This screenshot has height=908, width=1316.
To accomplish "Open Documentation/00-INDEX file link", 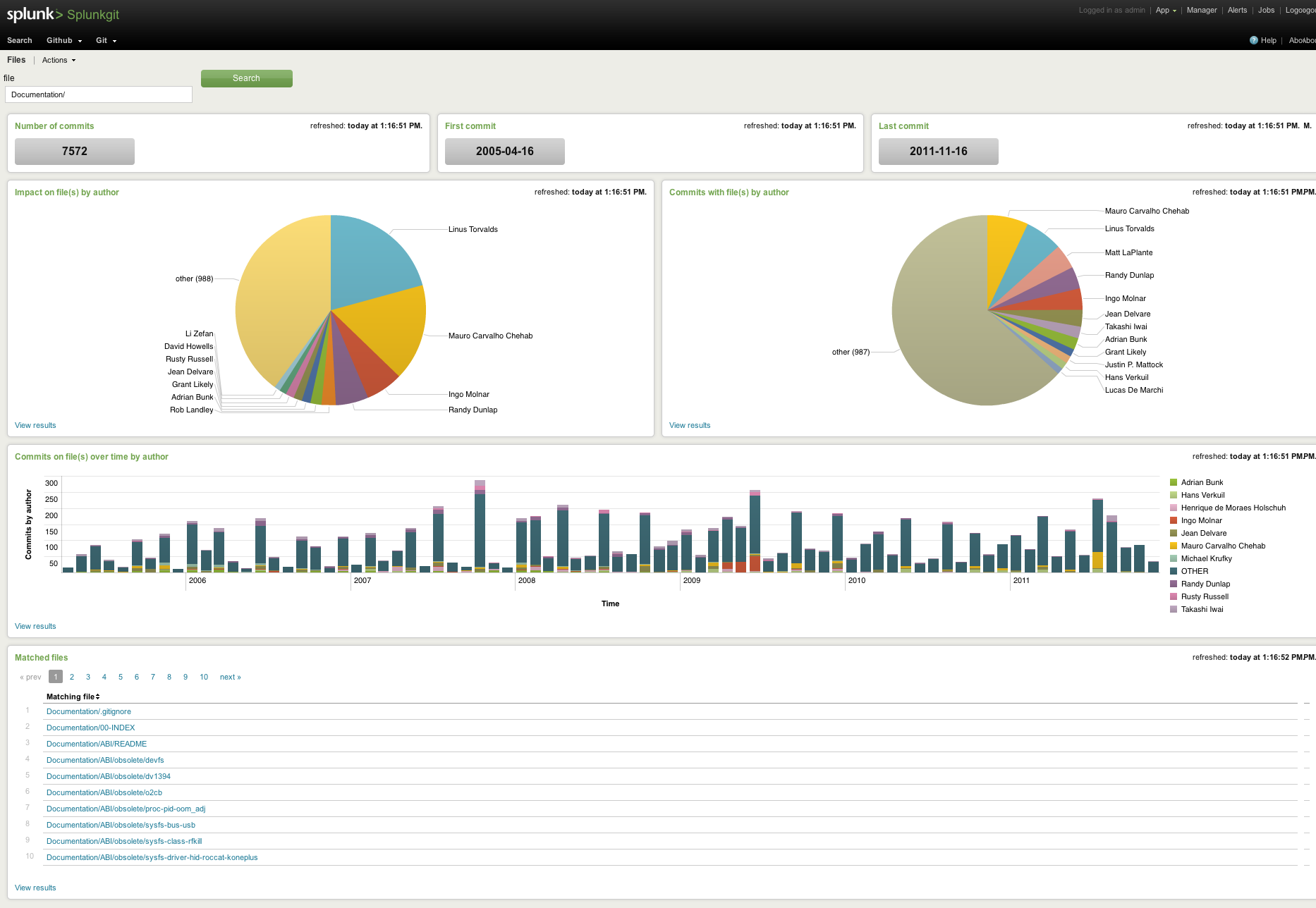I will [91, 728].
